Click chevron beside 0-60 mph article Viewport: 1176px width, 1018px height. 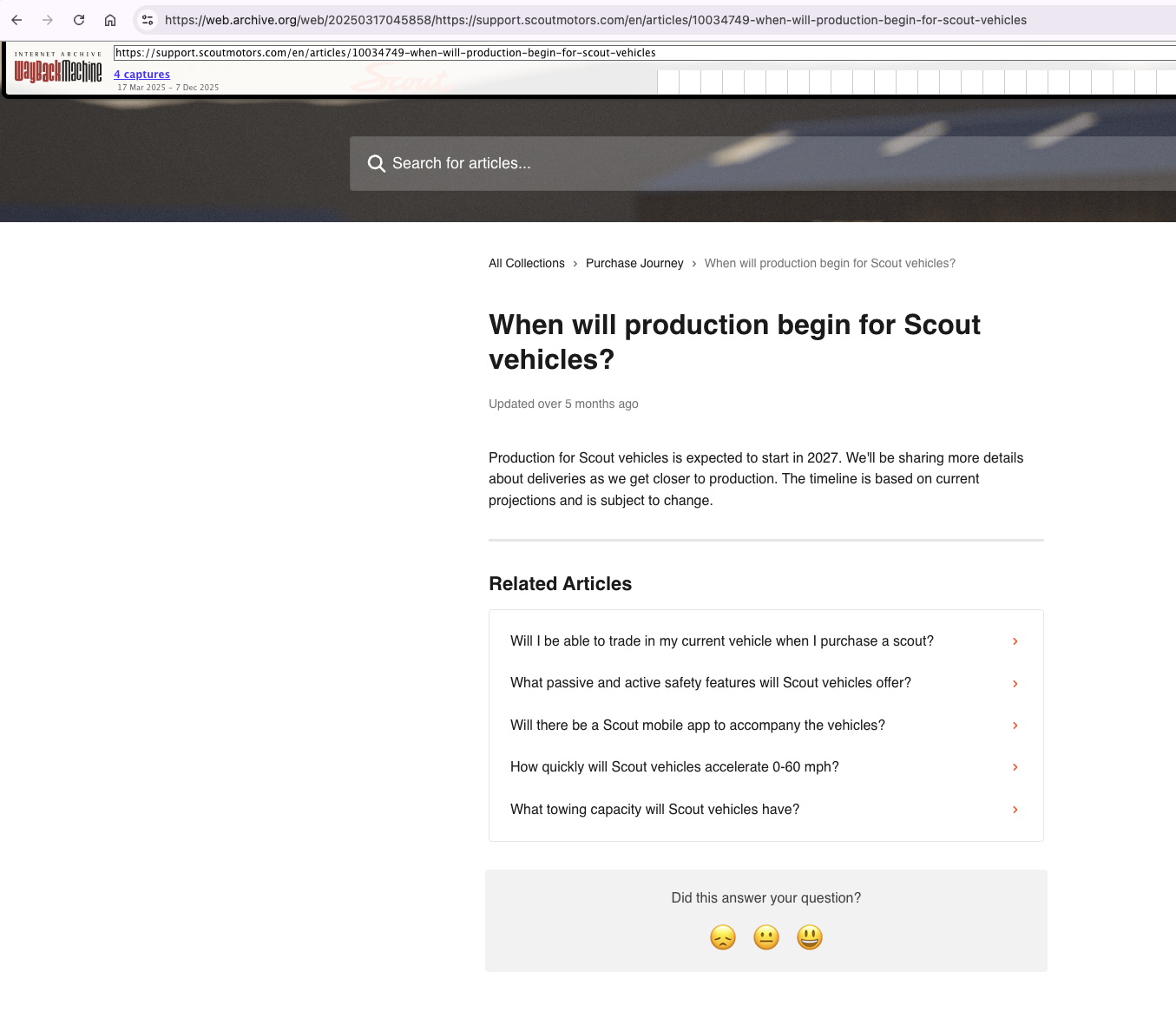click(1015, 767)
